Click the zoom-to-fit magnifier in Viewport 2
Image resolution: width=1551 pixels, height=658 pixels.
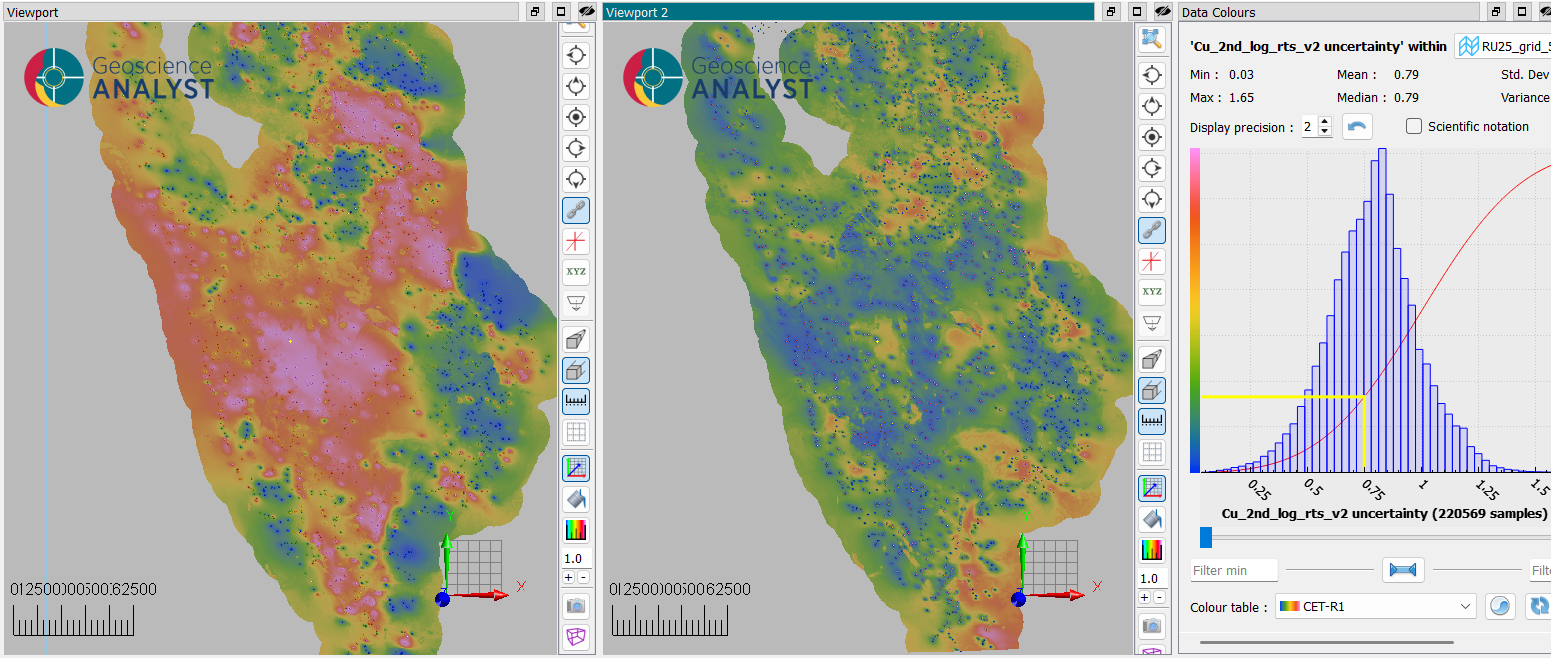1152,39
